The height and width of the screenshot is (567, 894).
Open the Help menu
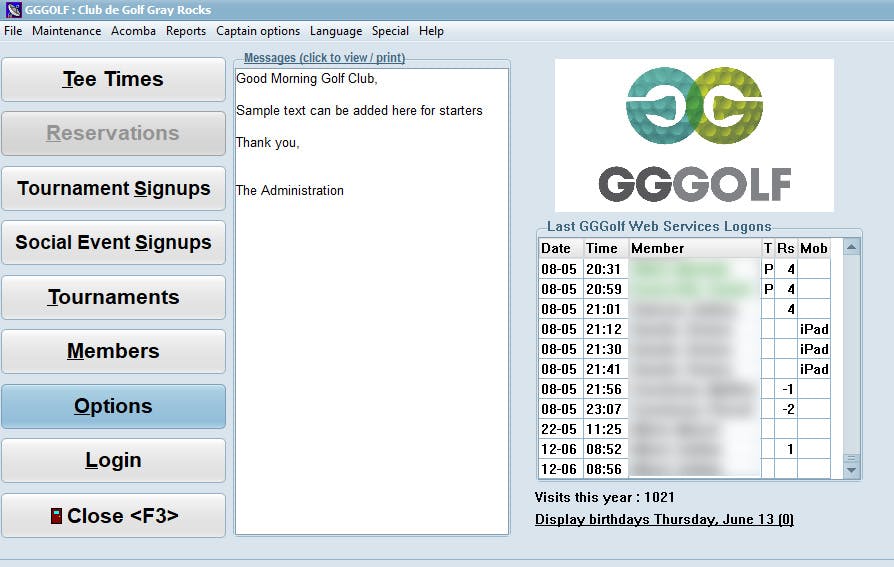pos(431,31)
